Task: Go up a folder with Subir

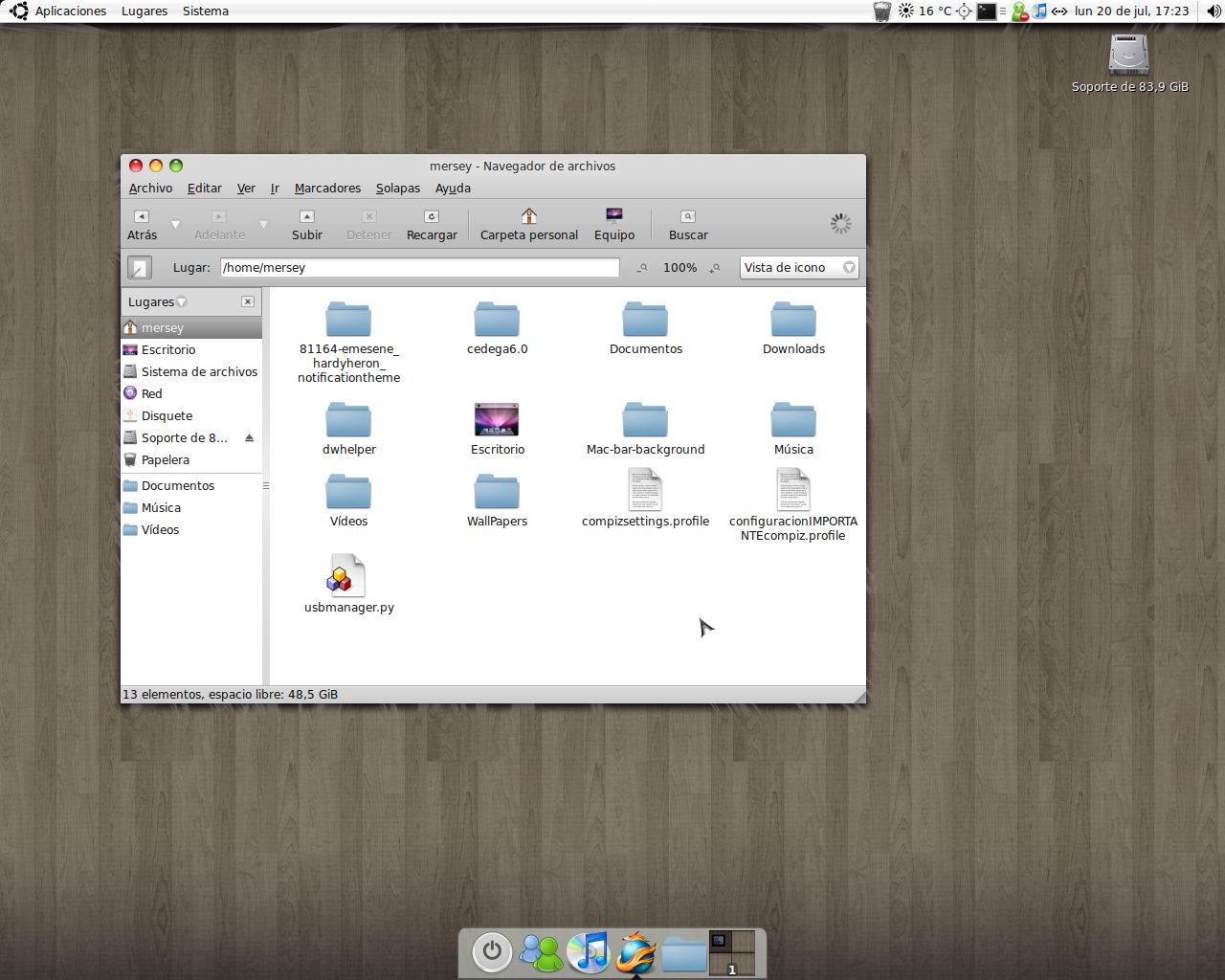Action: coord(307,225)
